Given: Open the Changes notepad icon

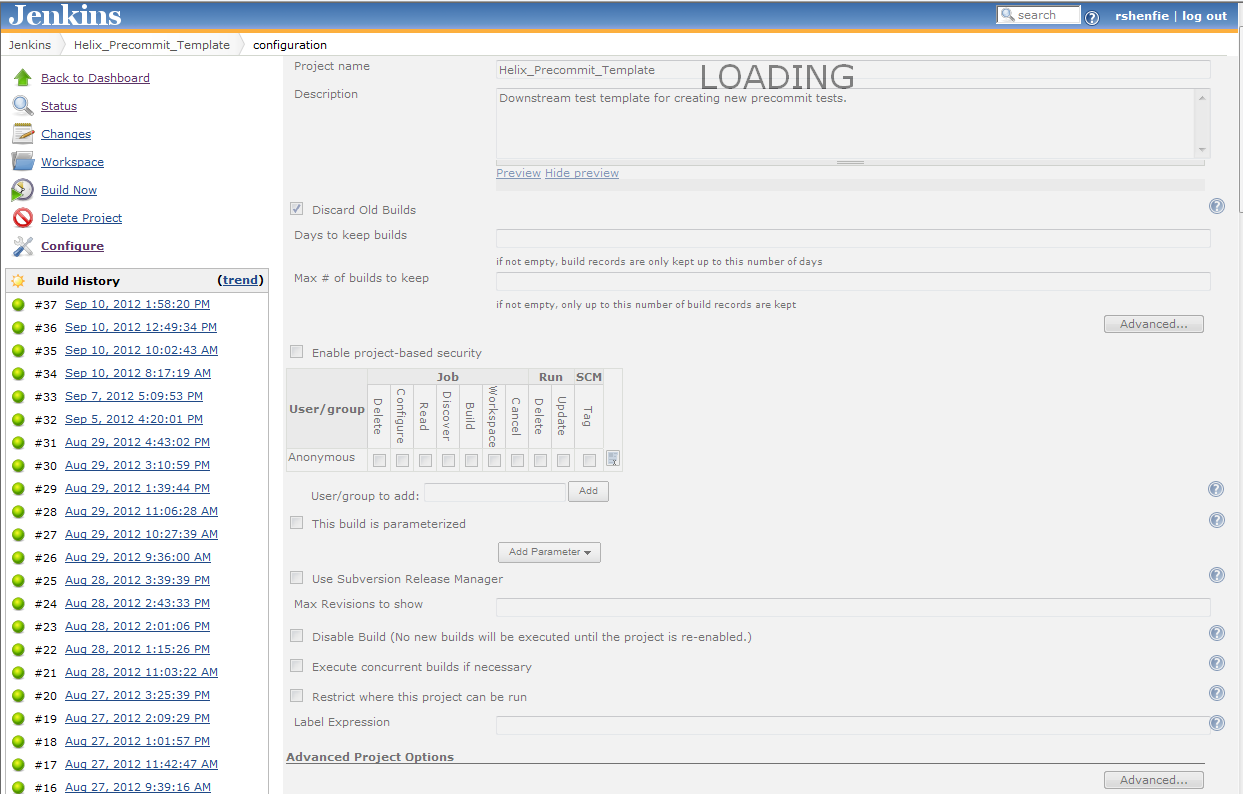Looking at the screenshot, I should tap(23, 134).
